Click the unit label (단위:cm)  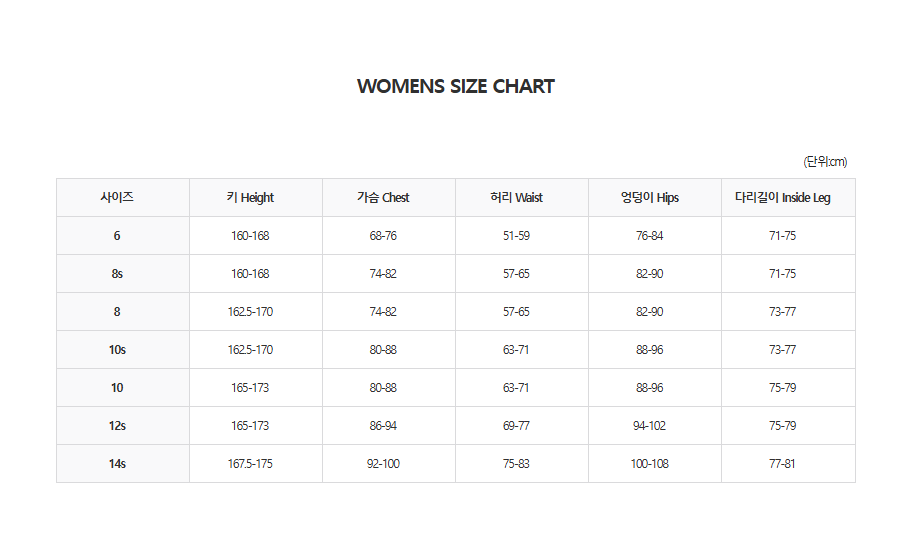coord(825,162)
